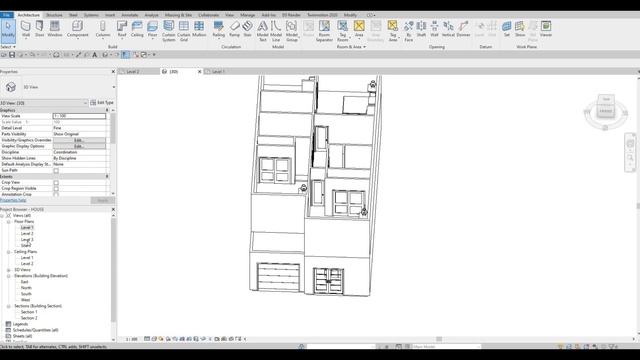This screenshot has height=360, width=640.
Task: Select the Model Text tool
Action: point(262,31)
